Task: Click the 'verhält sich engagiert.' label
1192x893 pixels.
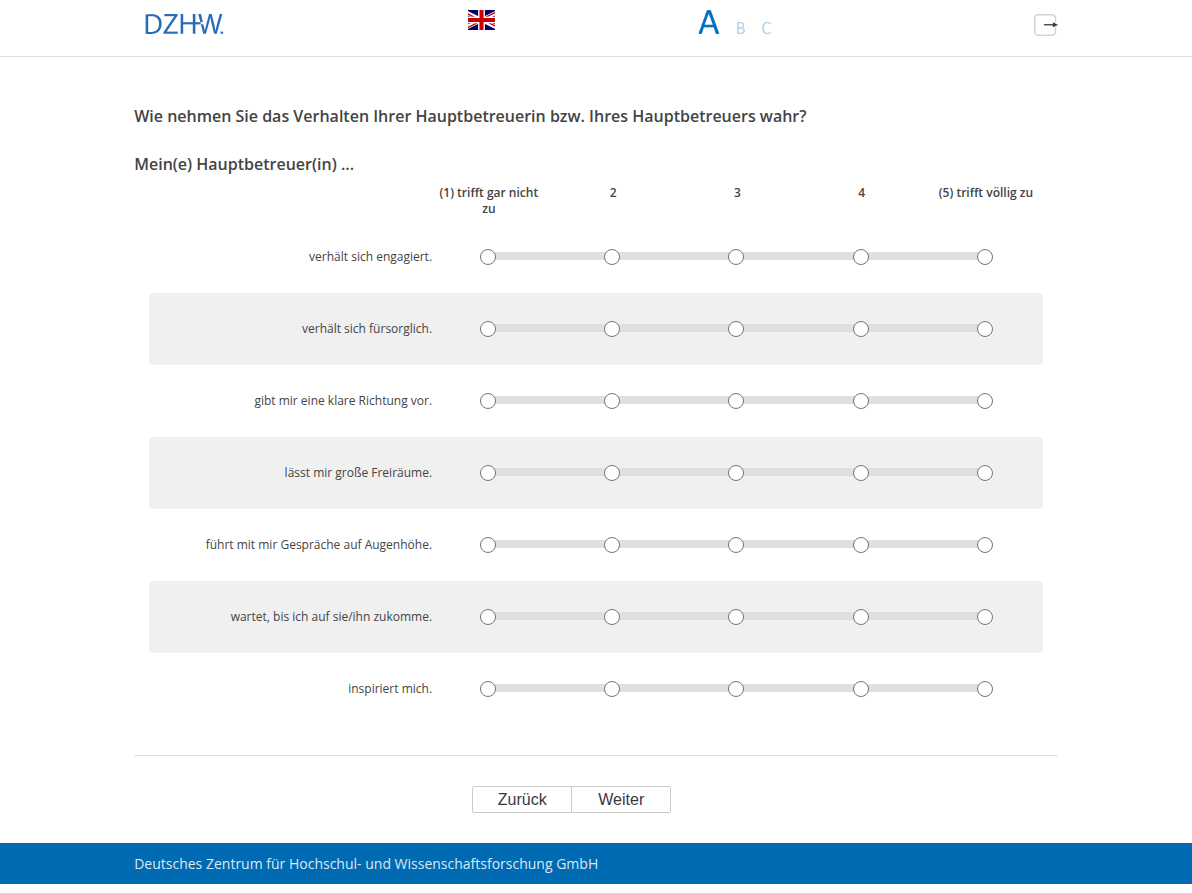Action: tap(370, 257)
